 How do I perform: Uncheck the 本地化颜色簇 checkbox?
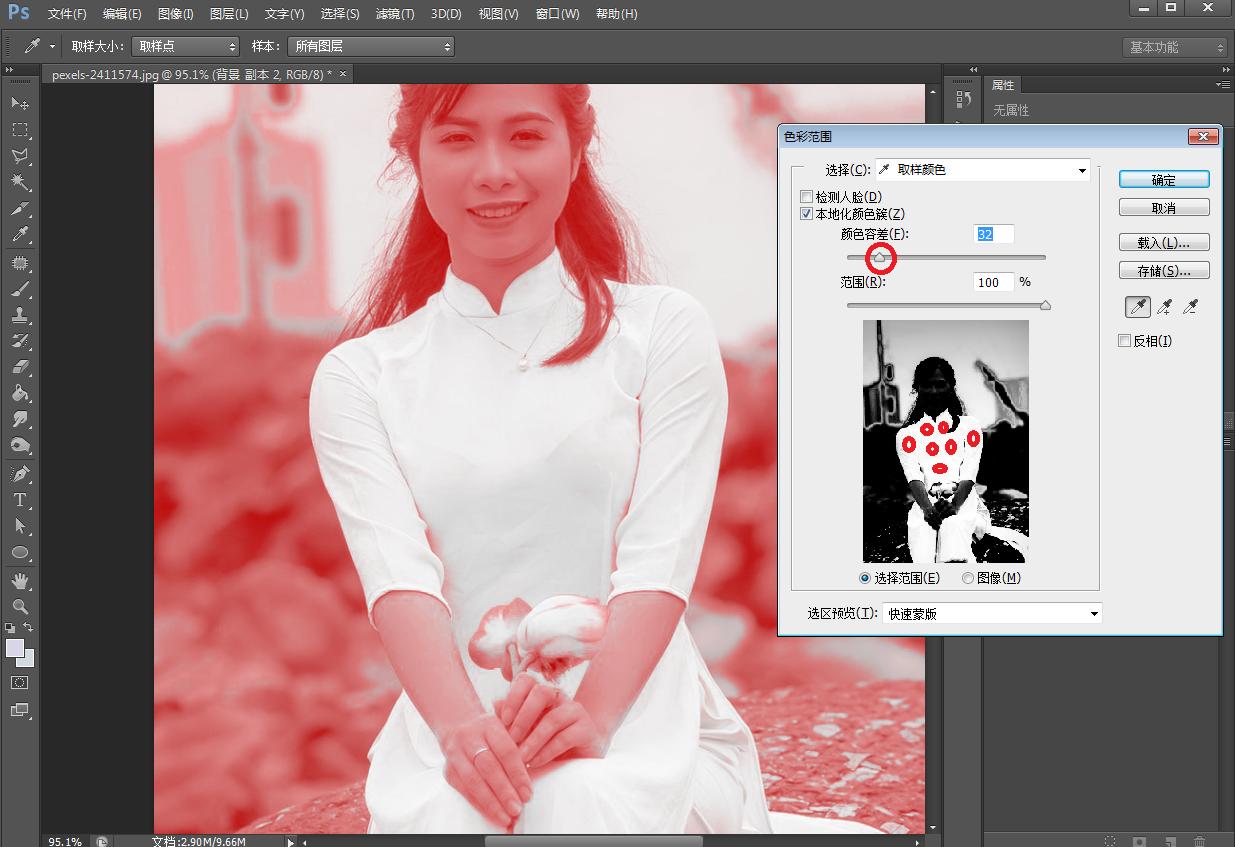tap(807, 214)
